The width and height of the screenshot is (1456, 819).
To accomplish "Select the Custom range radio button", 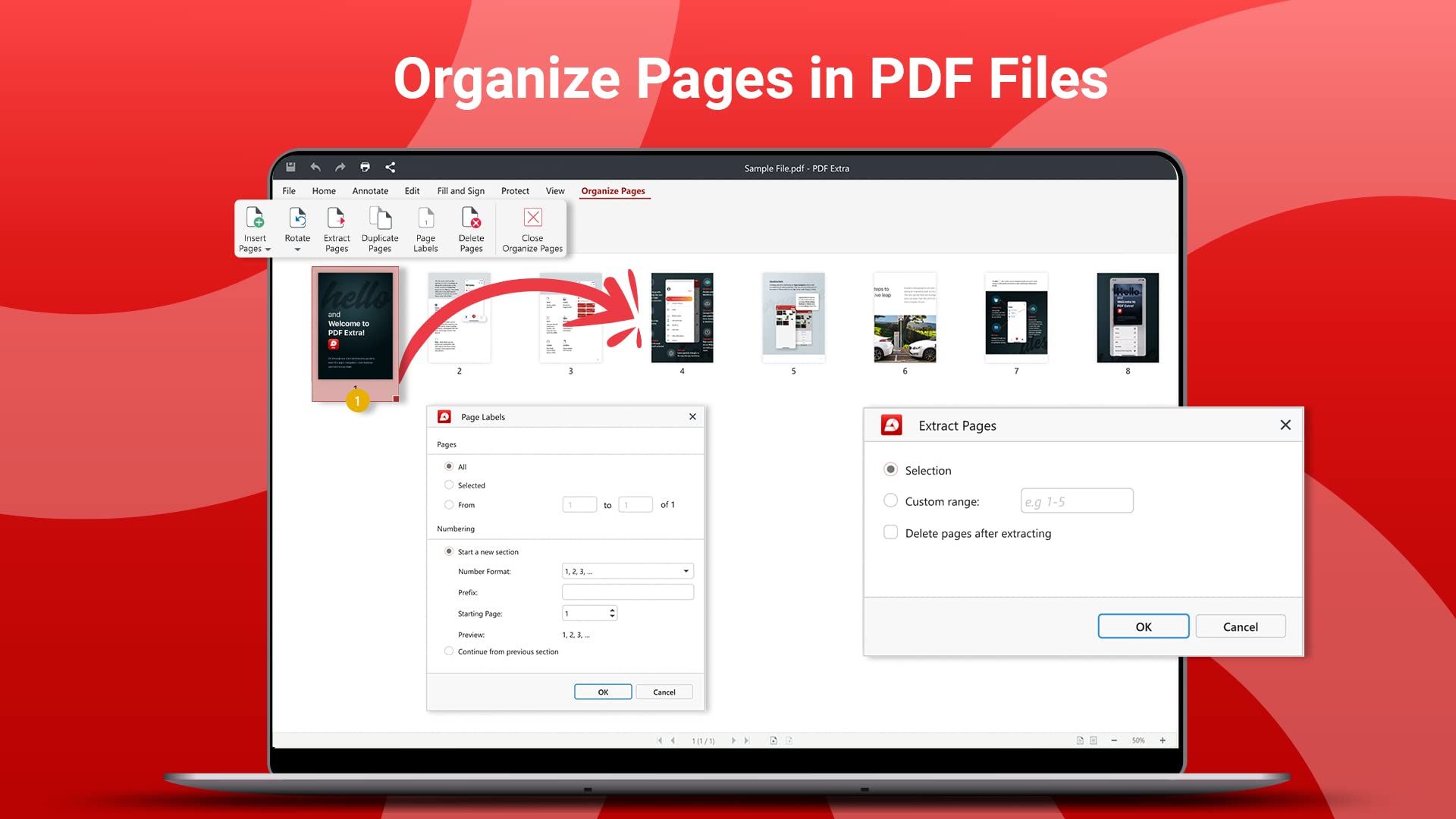I will coord(890,500).
